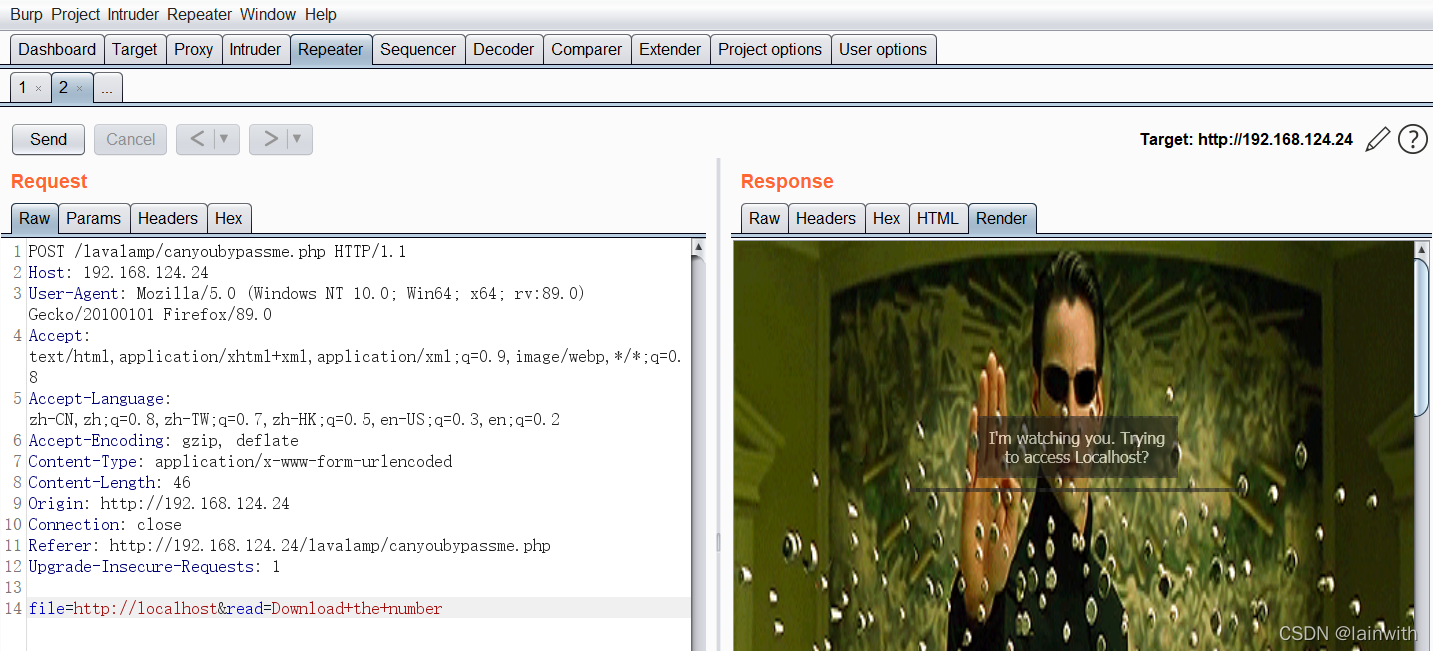This screenshot has width=1433, height=651.
Task: Click the Target URL label
Action: (x=1246, y=140)
